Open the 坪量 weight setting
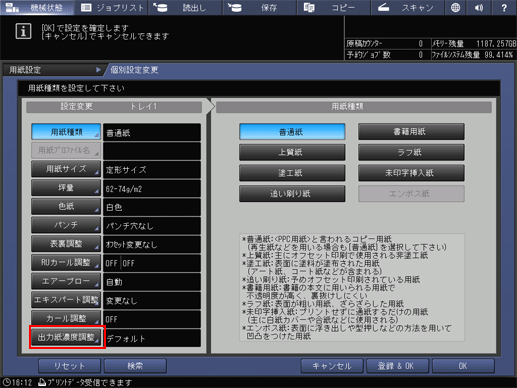Image resolution: width=517 pixels, height=388 pixels. (66, 188)
